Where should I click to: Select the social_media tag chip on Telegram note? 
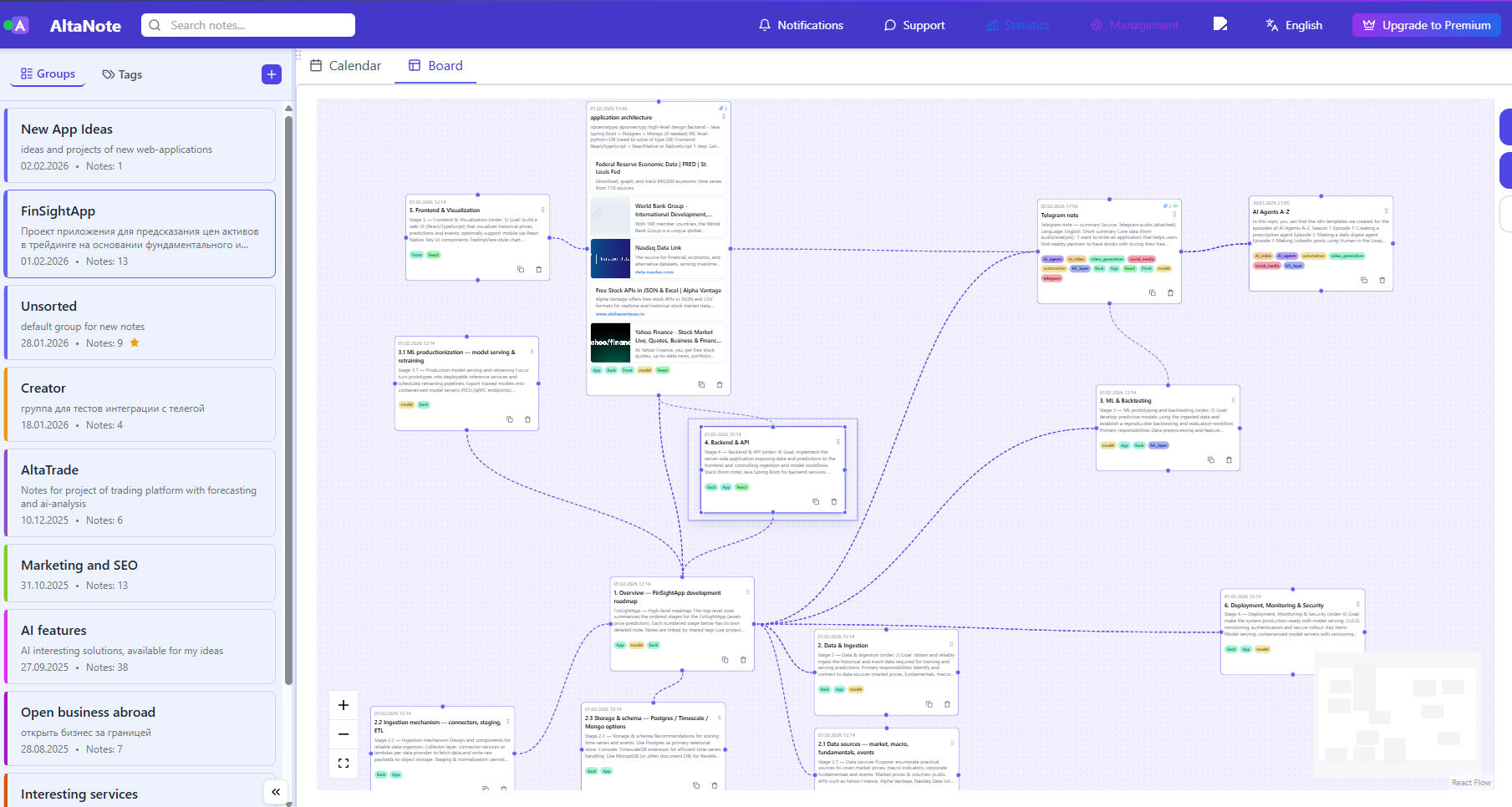(1141, 258)
